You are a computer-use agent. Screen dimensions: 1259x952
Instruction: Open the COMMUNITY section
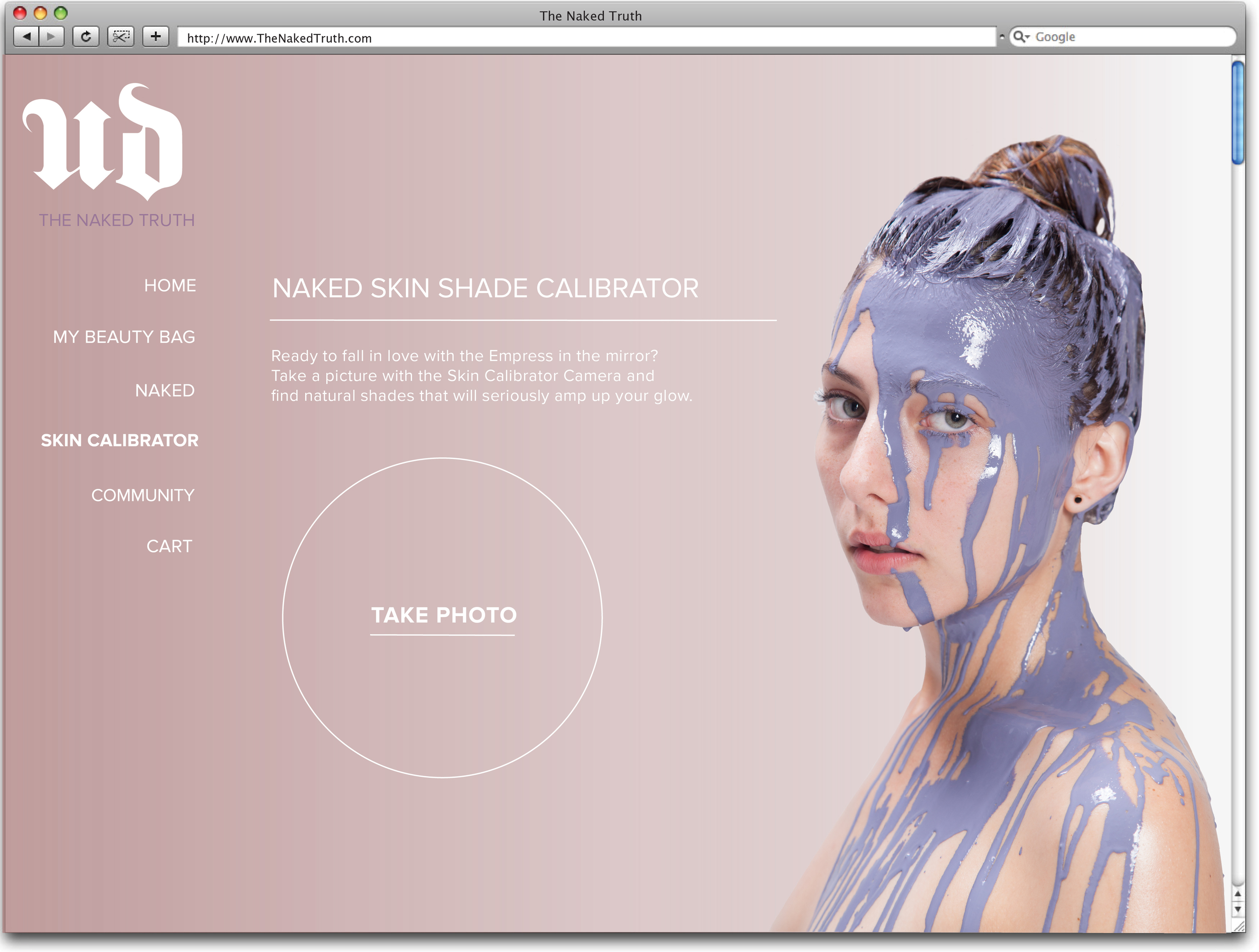143,495
